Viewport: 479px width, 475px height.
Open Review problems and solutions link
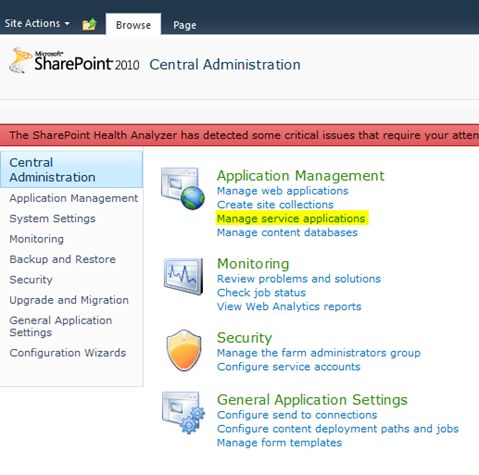[x=299, y=279]
